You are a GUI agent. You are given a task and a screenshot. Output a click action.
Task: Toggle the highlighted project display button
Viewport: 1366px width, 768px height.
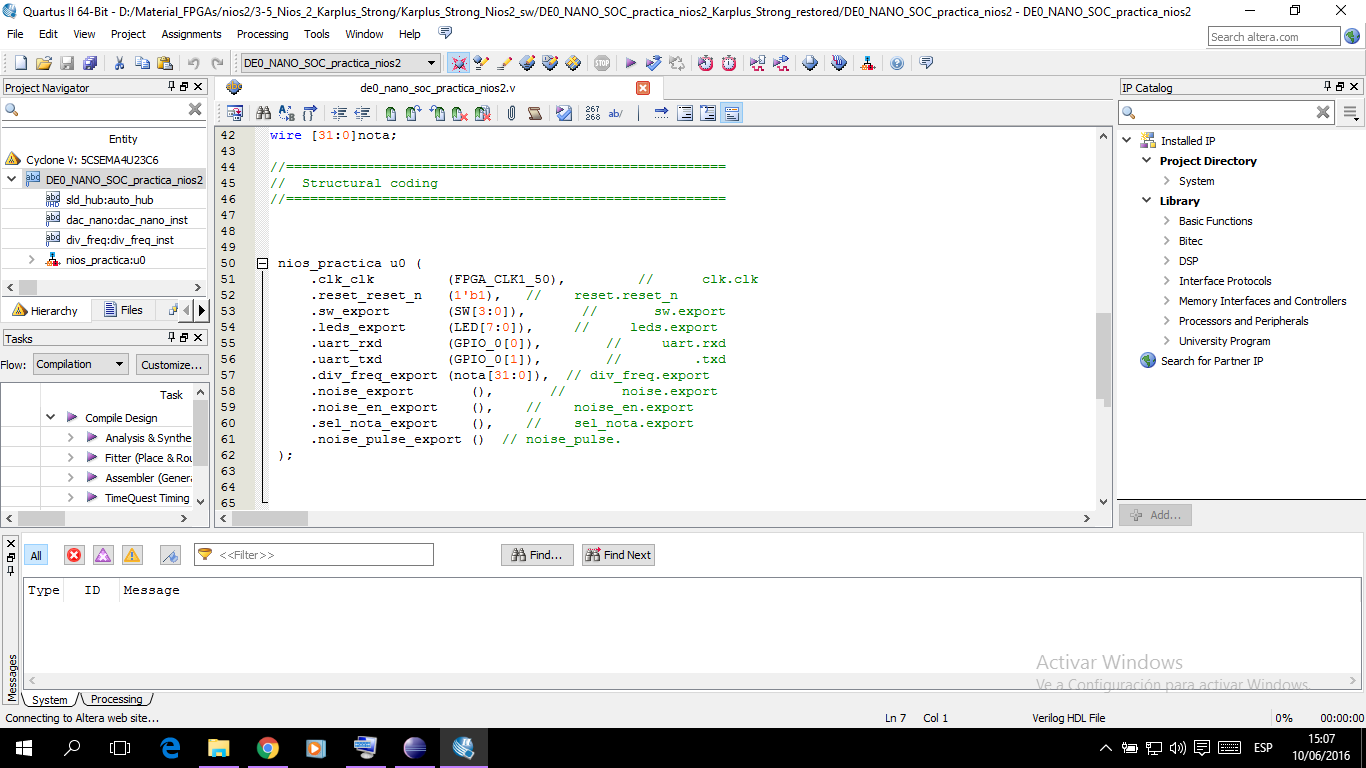(459, 63)
